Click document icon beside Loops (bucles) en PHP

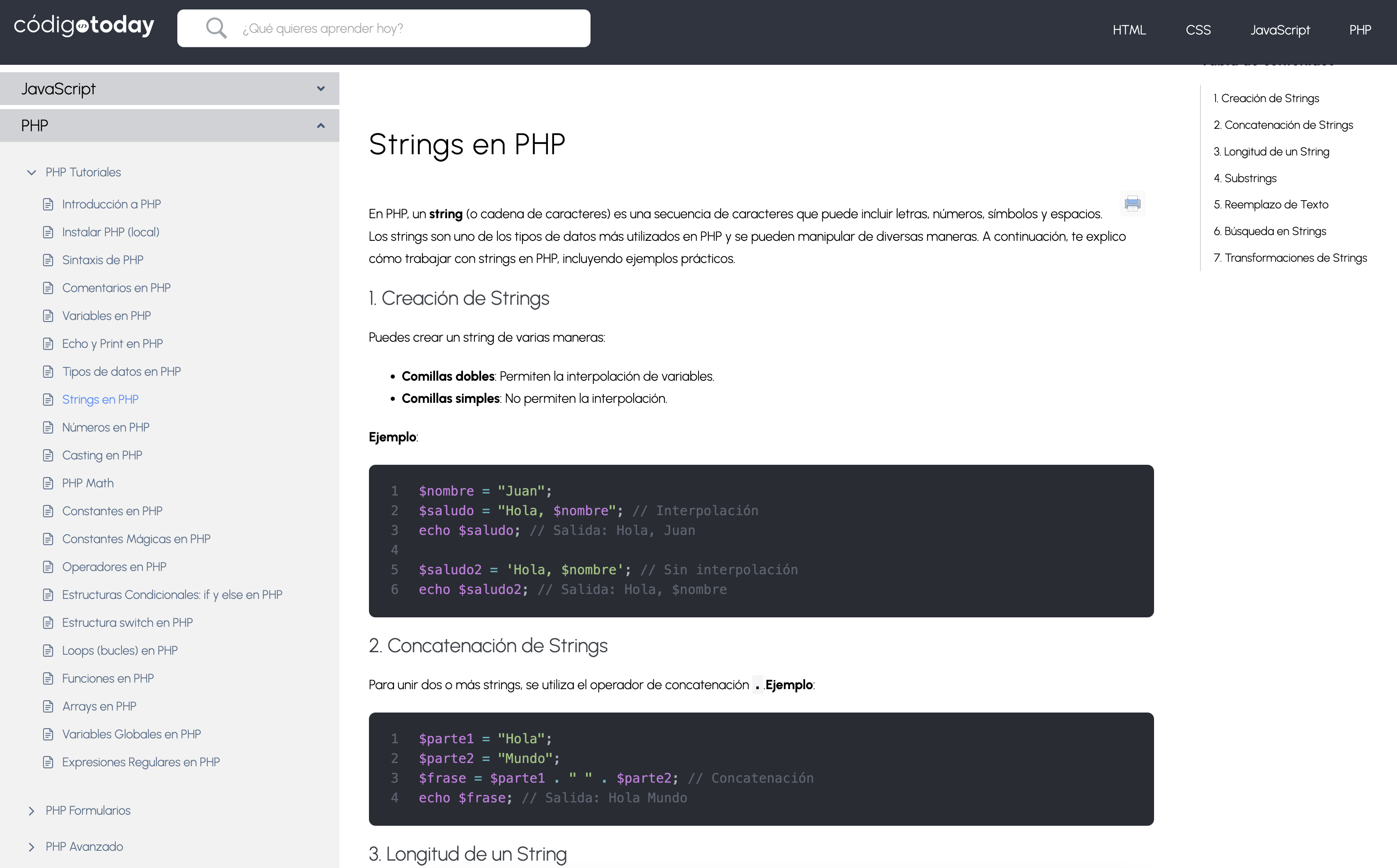click(48, 651)
